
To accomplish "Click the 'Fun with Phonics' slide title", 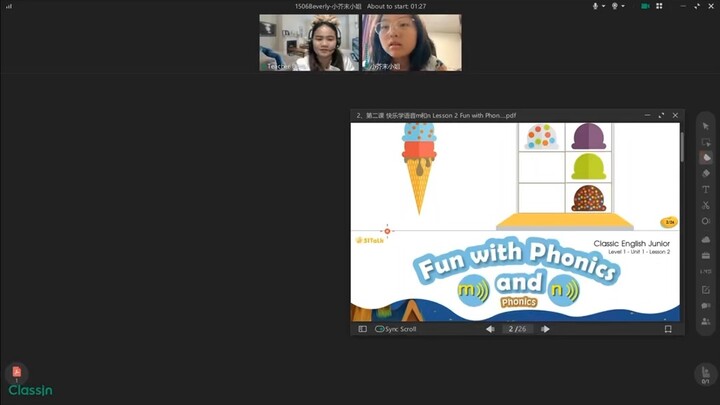I will pyautogui.click(x=517, y=259).
